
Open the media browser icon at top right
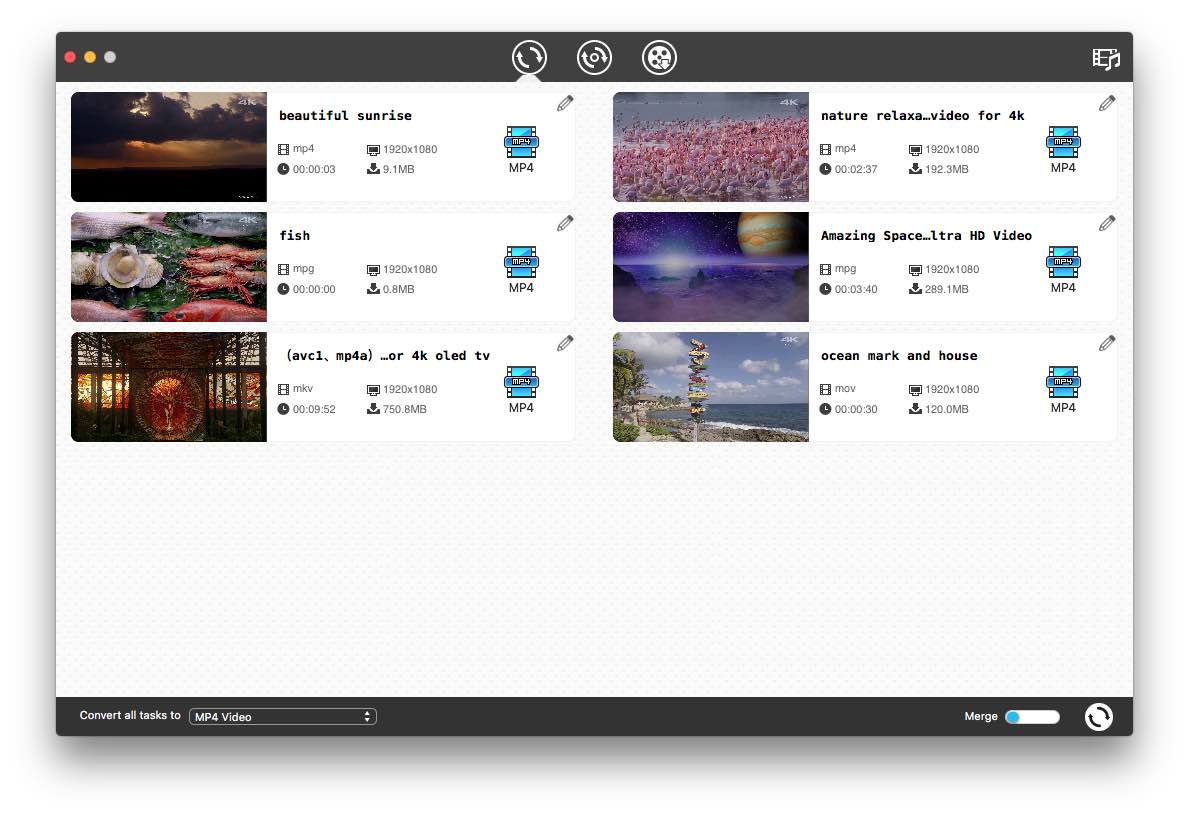1105,58
